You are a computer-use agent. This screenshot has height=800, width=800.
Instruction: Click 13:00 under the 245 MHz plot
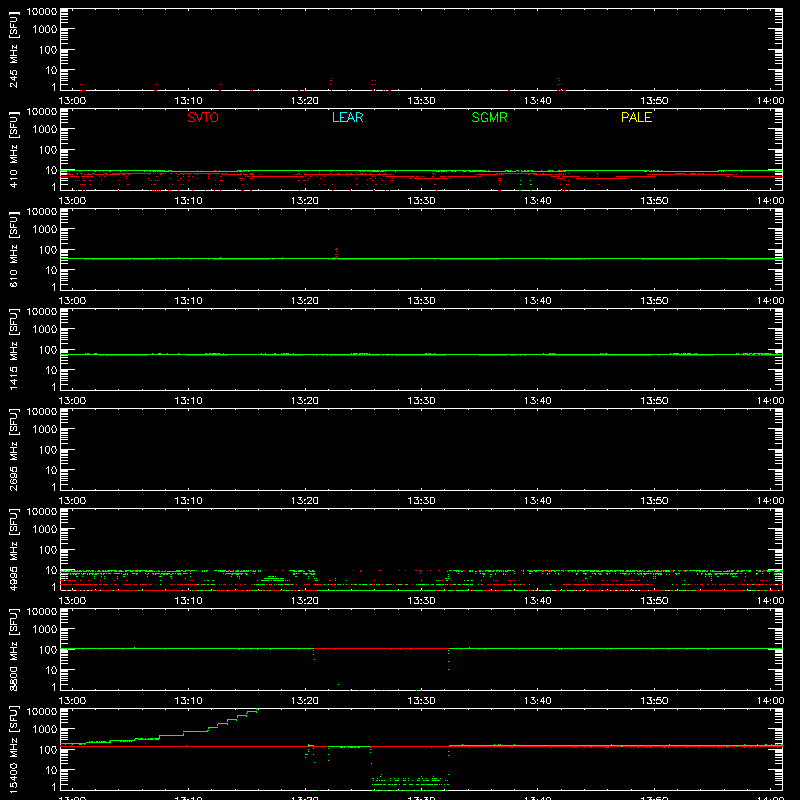tap(72, 101)
